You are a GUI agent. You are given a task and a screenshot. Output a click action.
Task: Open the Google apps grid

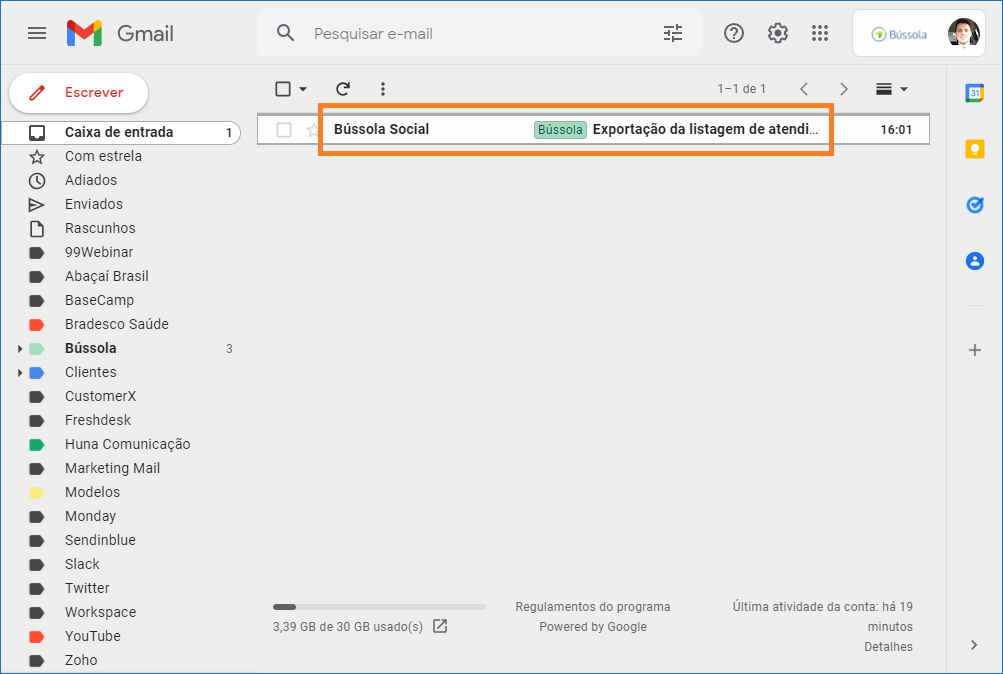click(819, 33)
